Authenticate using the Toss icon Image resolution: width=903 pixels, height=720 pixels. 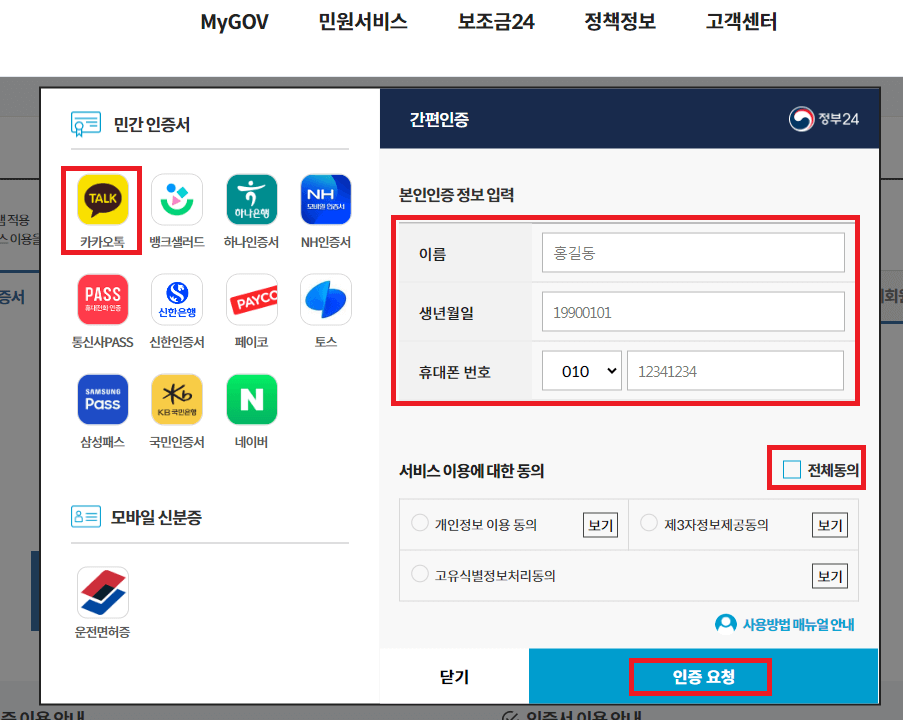[326, 299]
